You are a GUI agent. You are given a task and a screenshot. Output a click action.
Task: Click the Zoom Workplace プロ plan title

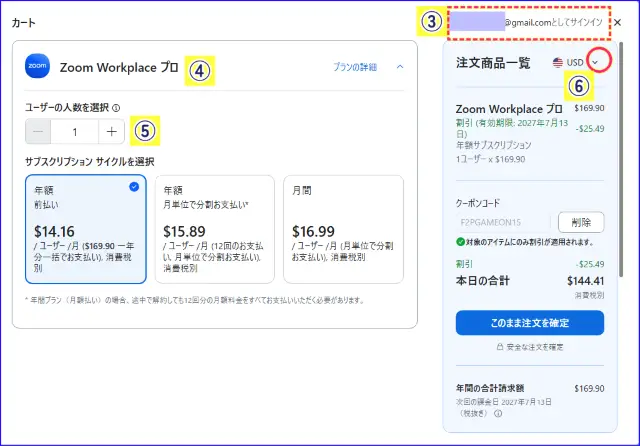[119, 67]
